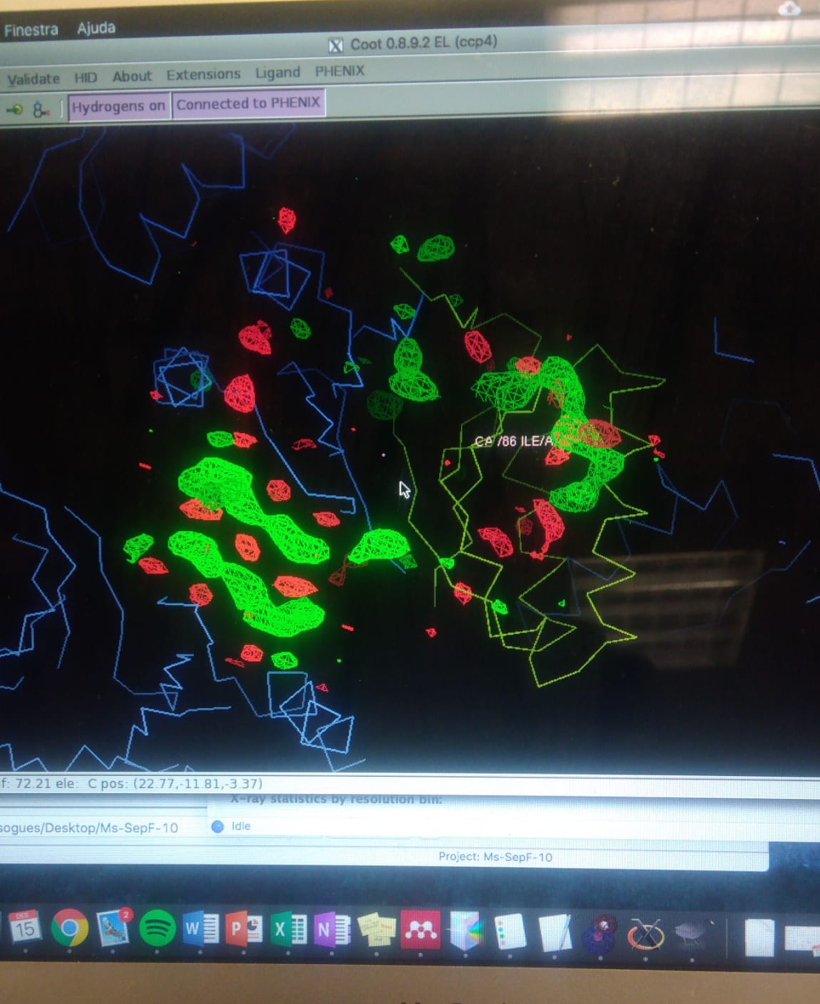Click the Connected to PHENIX button
Screen dimensions: 820x1004
[248, 103]
